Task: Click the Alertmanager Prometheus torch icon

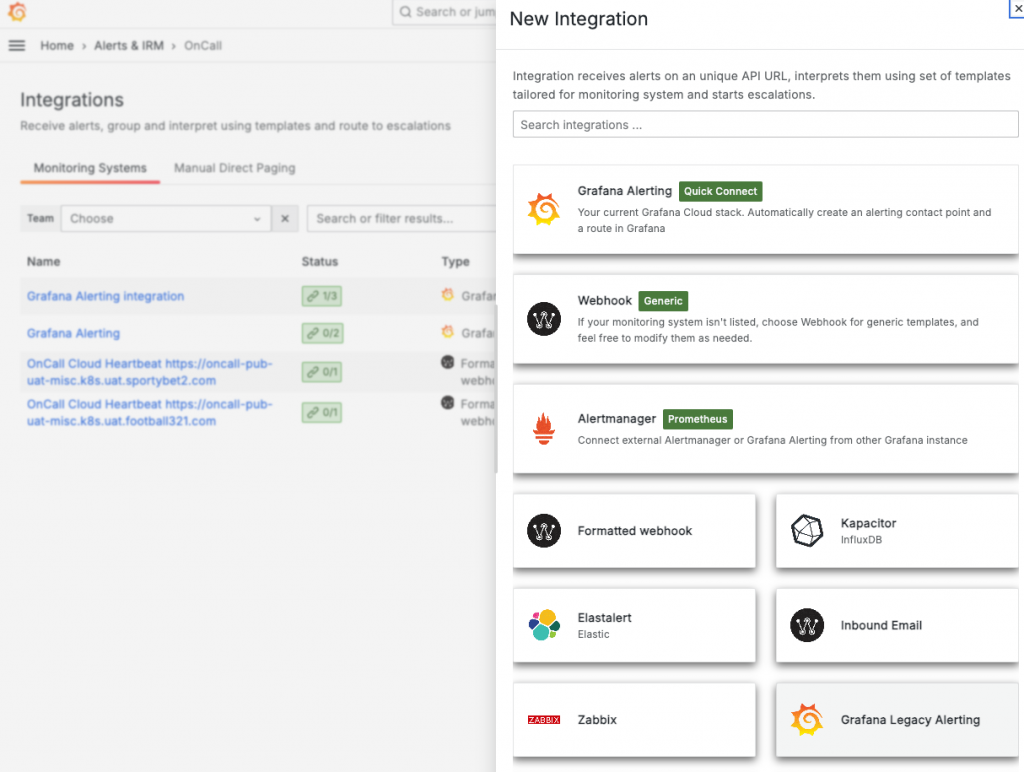Action: pos(543,428)
